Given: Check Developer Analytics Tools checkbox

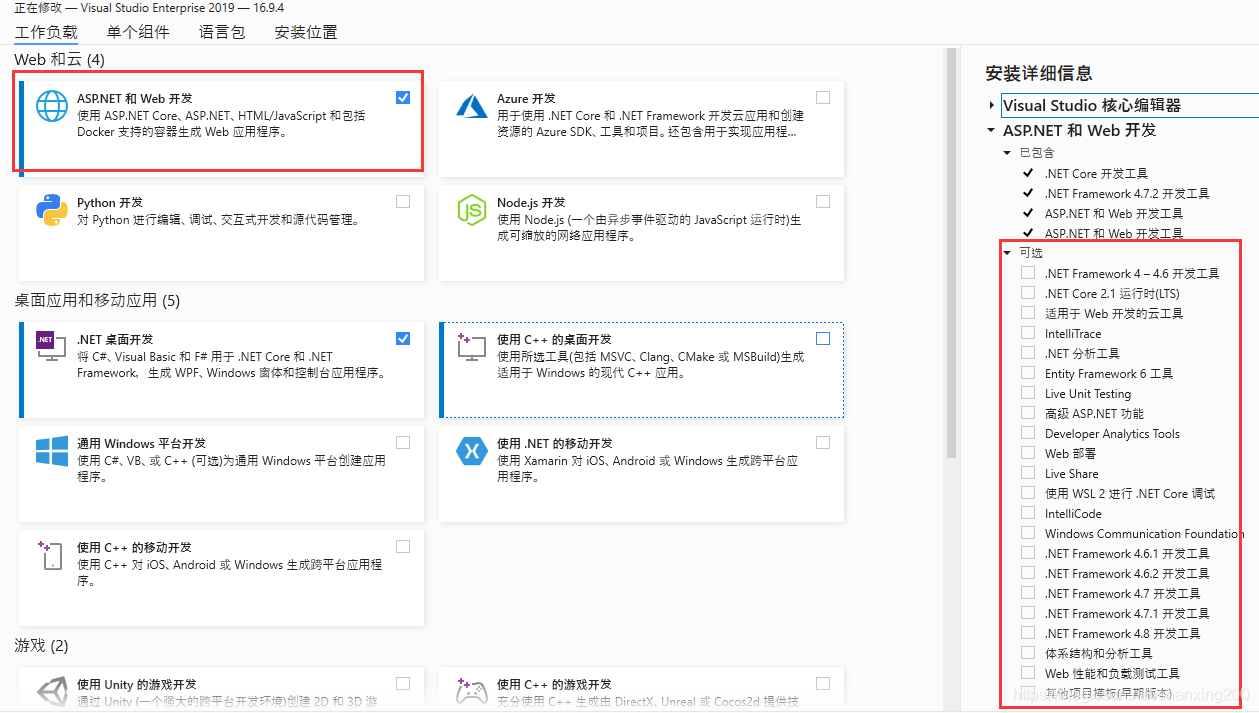Looking at the screenshot, I should coord(1028,433).
